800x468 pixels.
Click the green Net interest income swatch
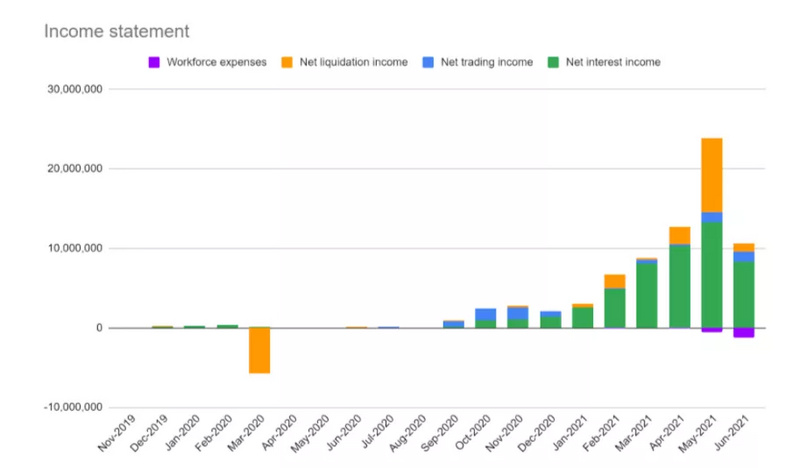[553, 62]
